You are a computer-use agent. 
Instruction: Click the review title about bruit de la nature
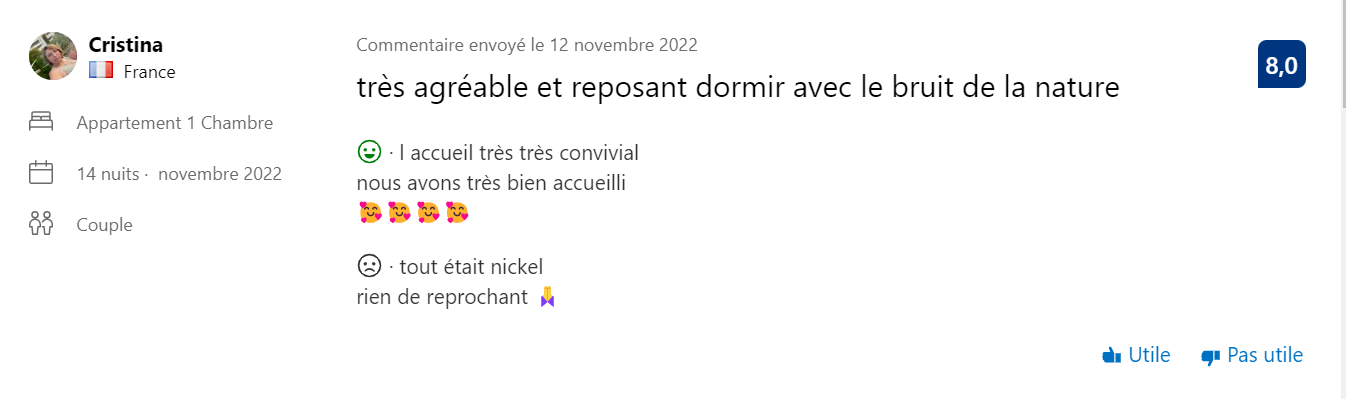(738, 88)
